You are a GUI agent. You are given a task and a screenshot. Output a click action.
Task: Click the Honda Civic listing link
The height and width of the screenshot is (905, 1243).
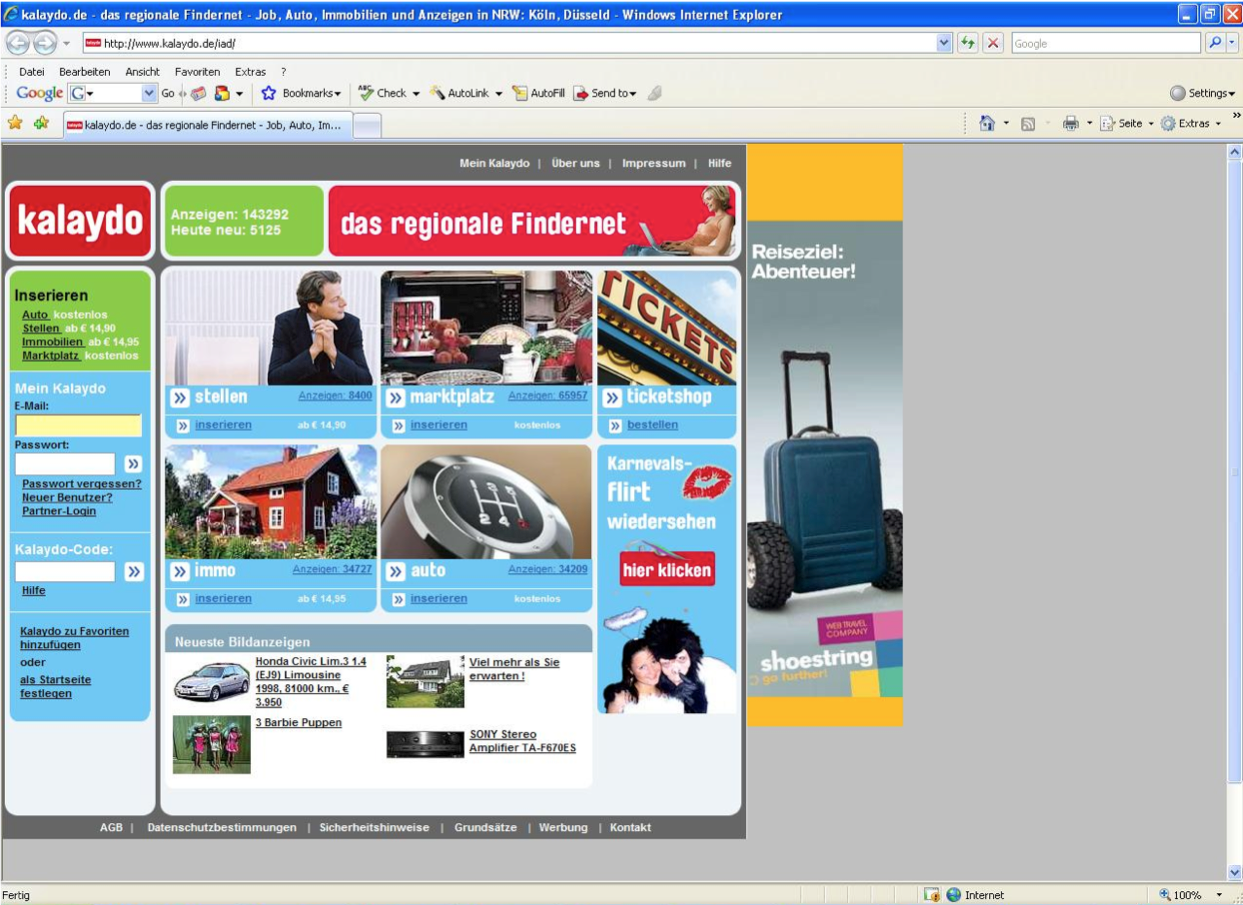tap(311, 682)
